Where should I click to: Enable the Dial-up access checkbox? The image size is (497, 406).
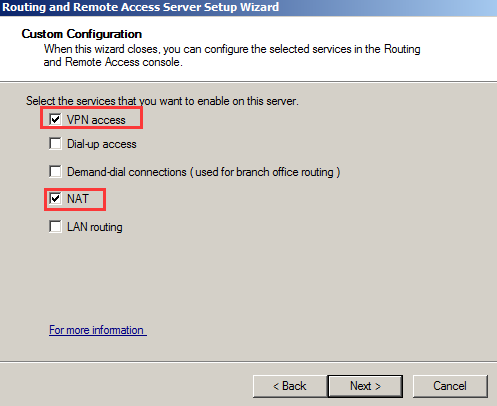55,144
